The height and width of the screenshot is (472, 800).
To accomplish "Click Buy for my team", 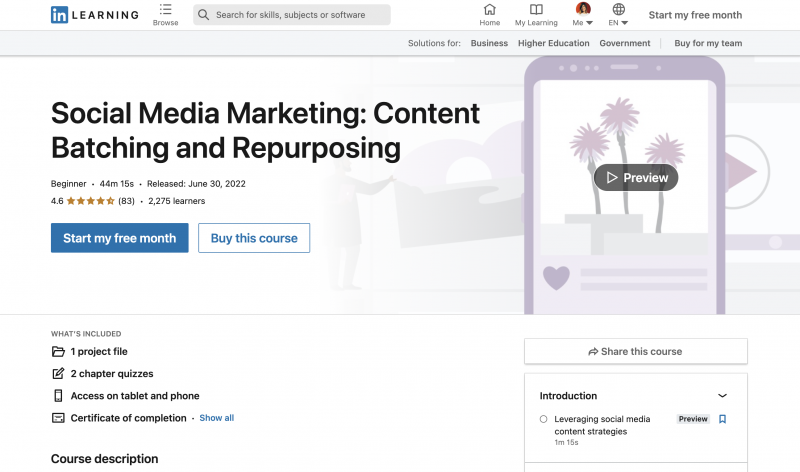I will (x=708, y=43).
